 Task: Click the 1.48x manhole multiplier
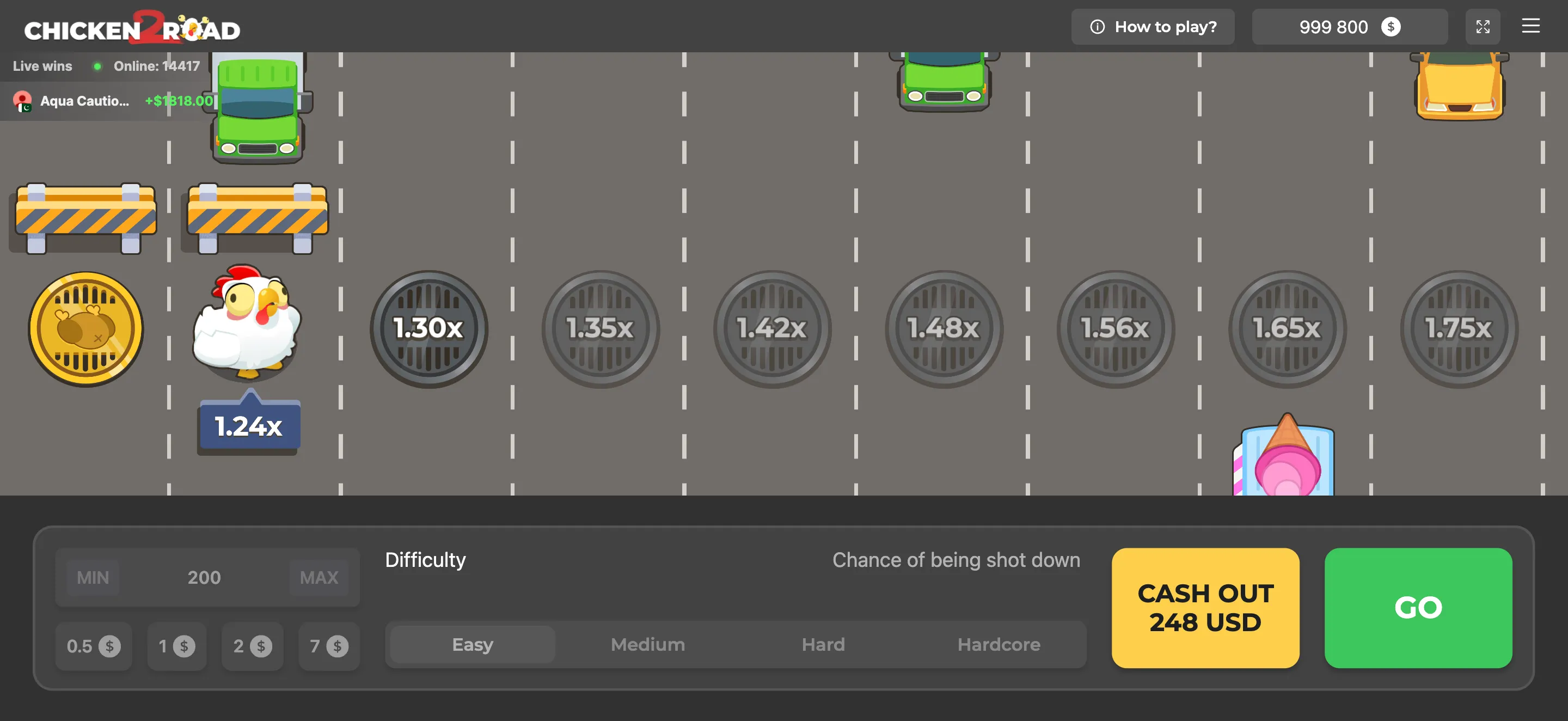click(944, 329)
